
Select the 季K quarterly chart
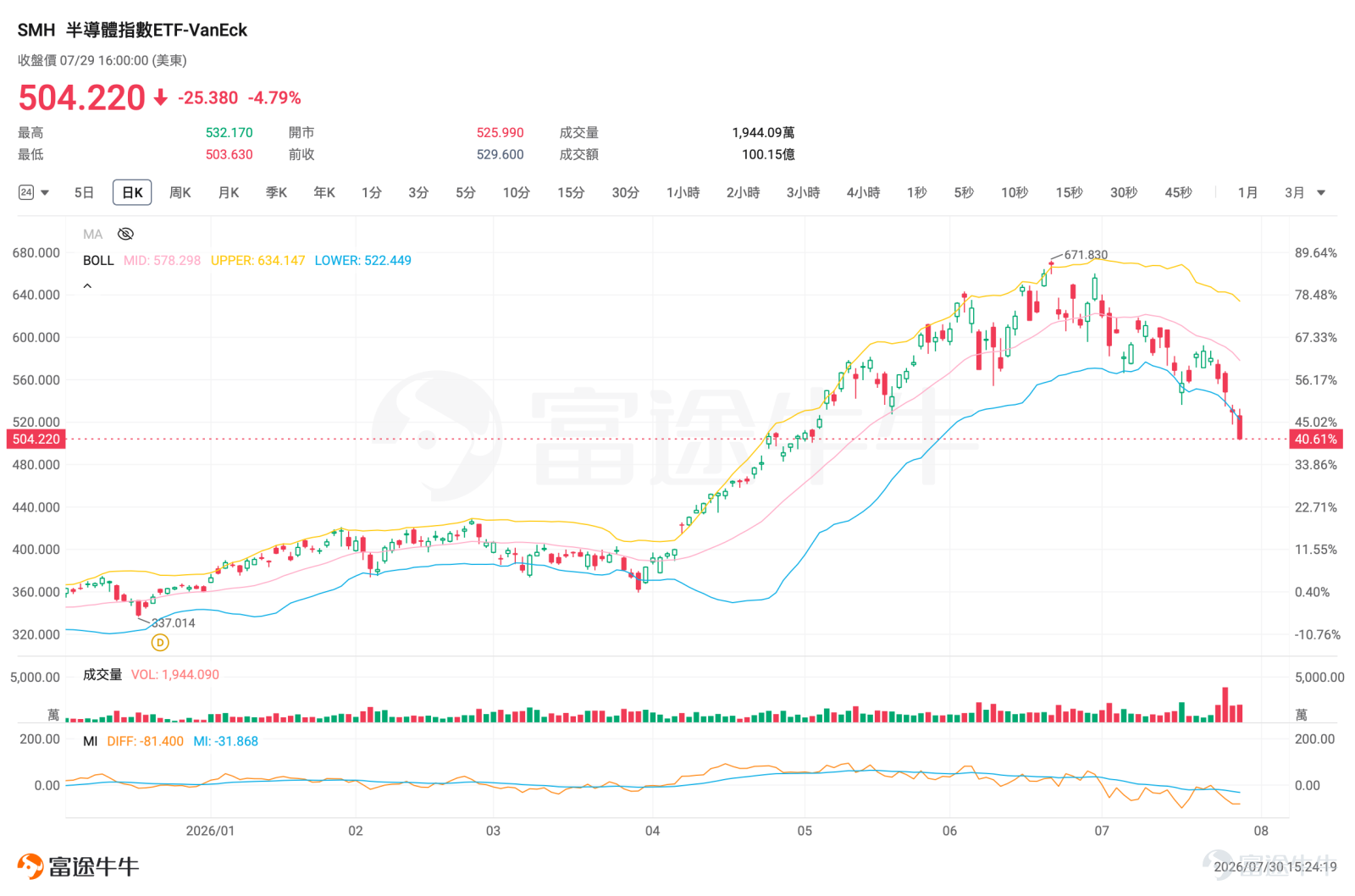tap(276, 192)
